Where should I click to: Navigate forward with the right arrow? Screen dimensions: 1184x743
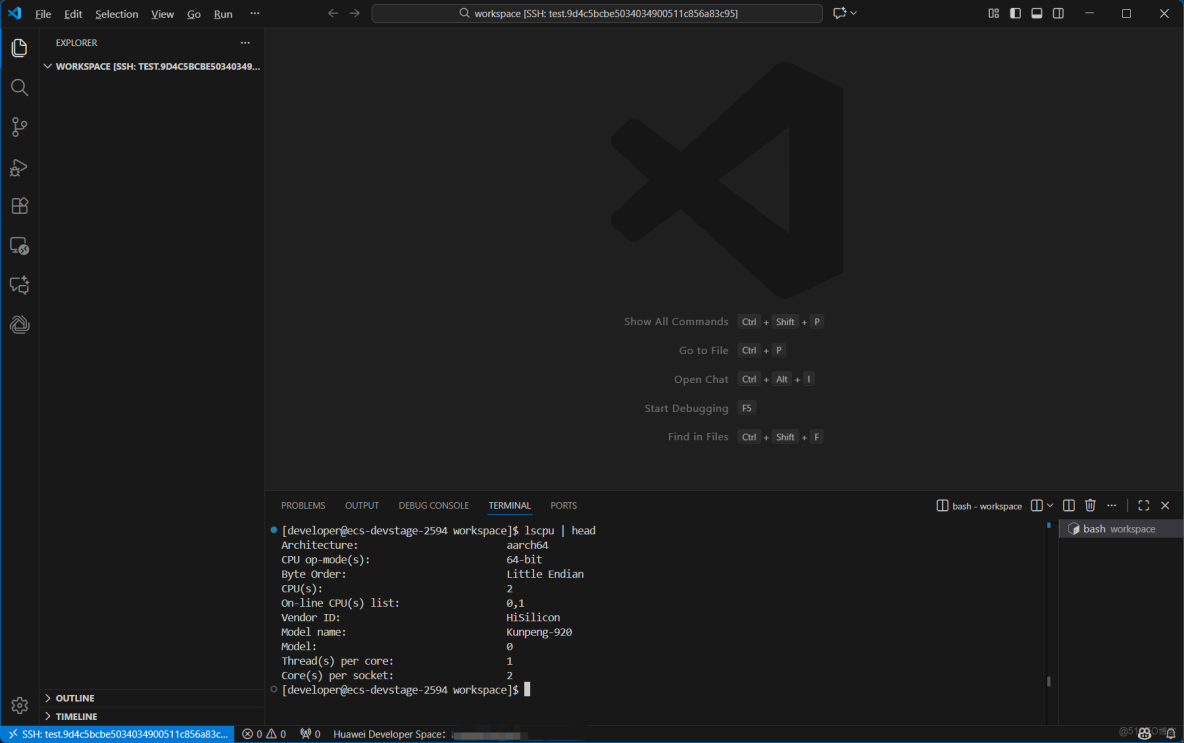(x=354, y=13)
